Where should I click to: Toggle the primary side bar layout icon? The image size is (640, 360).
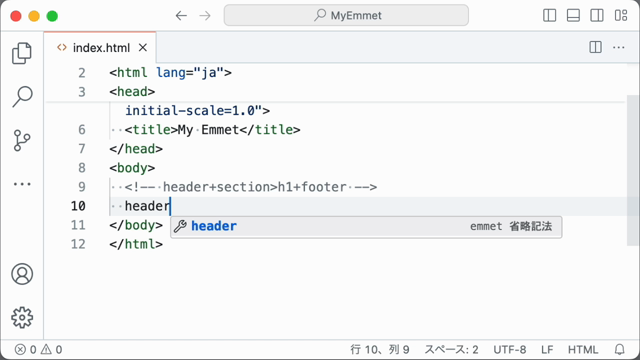549,16
